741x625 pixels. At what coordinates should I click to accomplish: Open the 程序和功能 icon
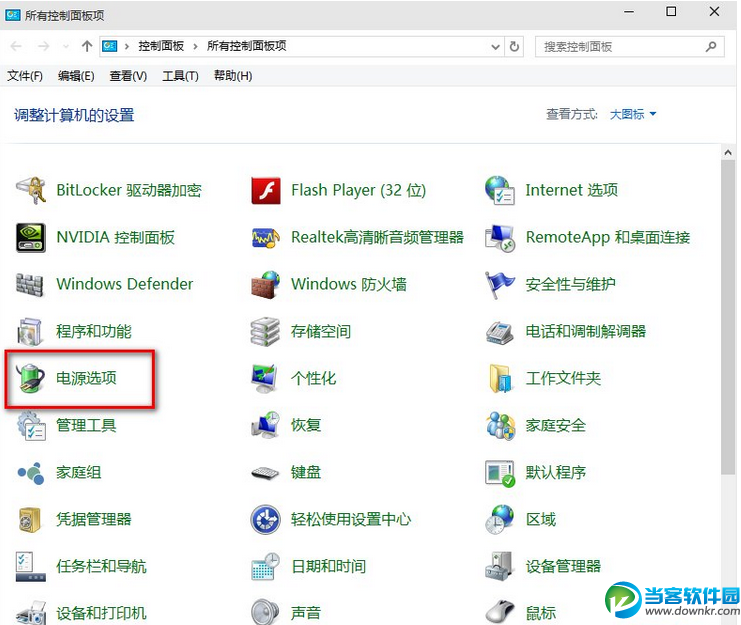click(30, 331)
